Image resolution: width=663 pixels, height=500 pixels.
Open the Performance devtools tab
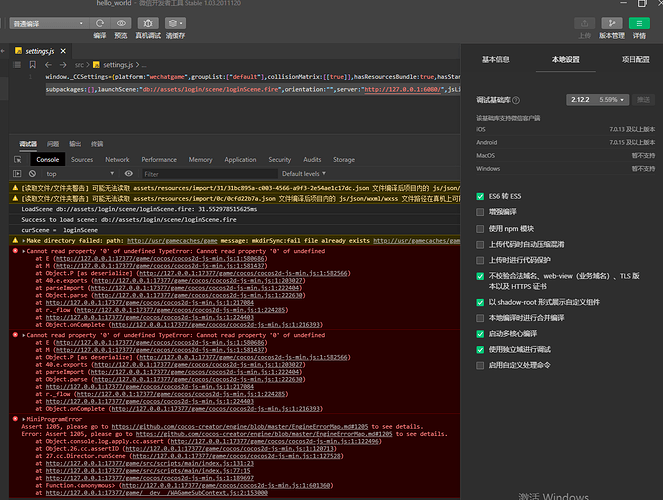pos(159,159)
